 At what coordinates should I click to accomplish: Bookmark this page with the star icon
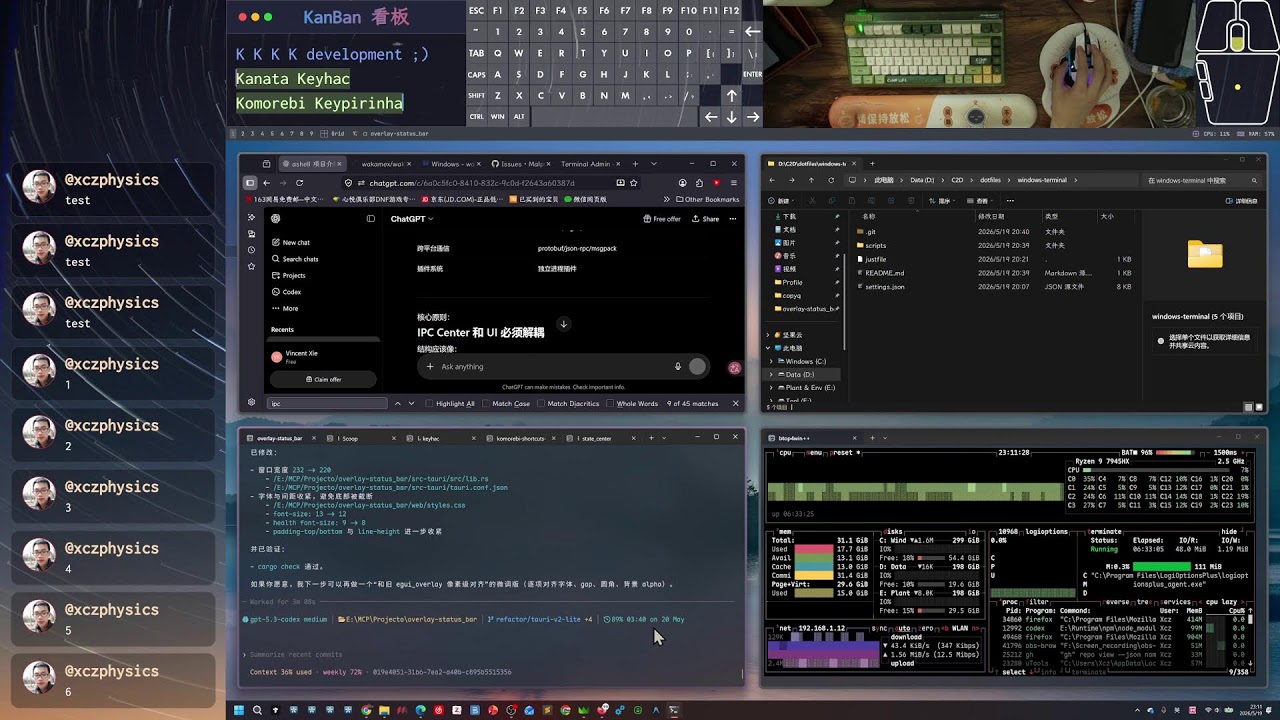634,183
